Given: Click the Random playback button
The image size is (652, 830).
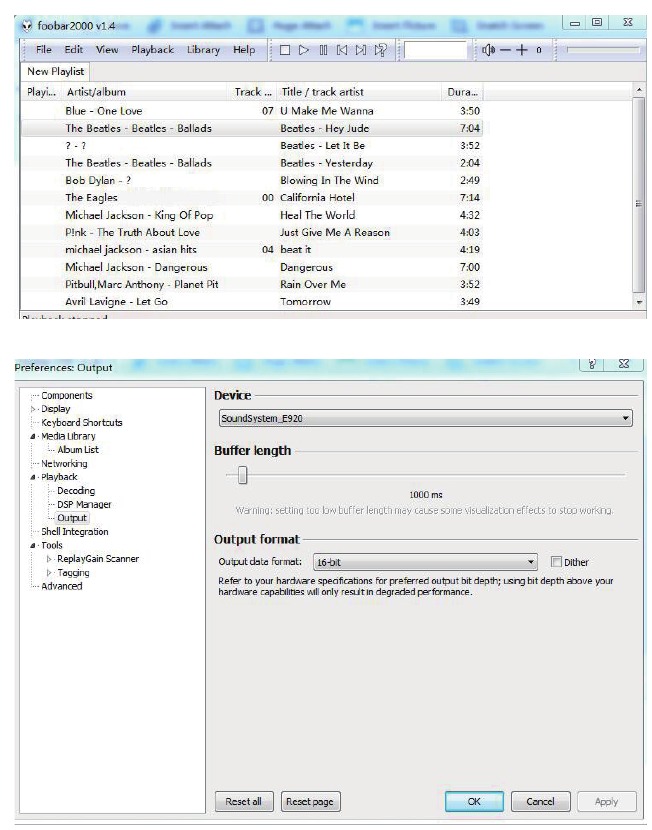Looking at the screenshot, I should point(381,50).
